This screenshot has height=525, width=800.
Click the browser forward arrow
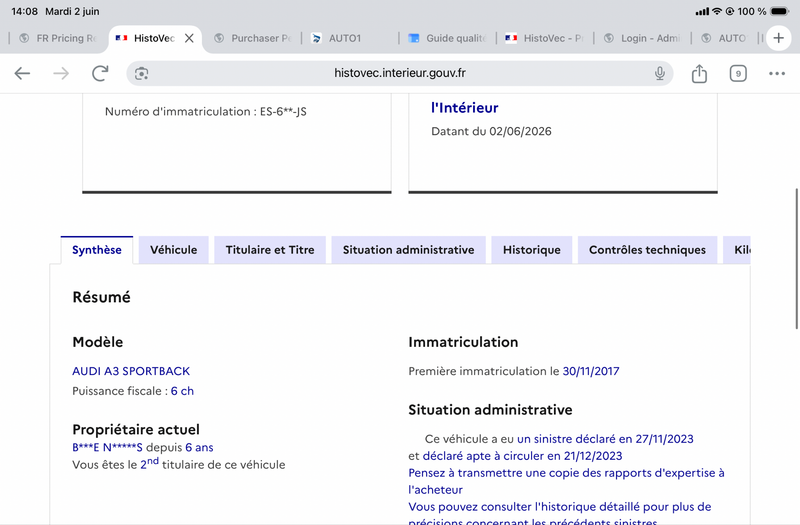pos(61,73)
